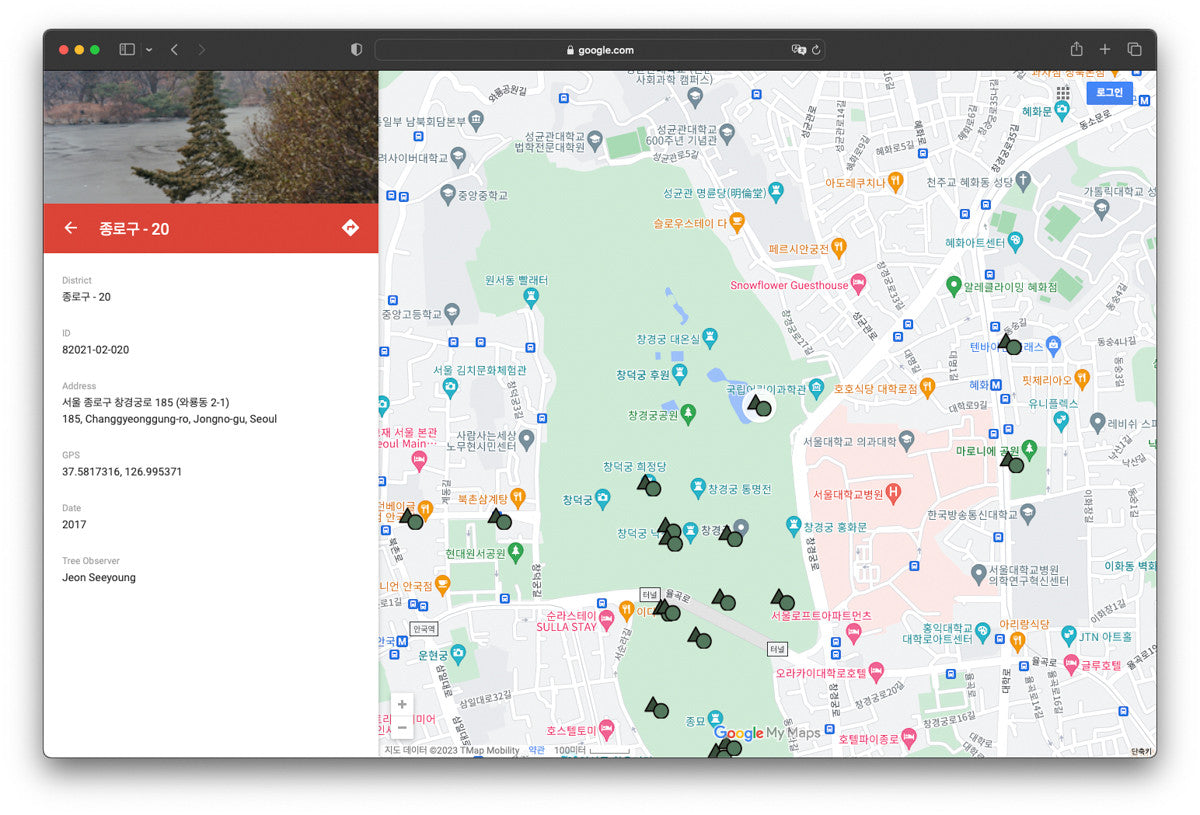Screen dimensions: 1200x815
Task: Open the Snowflower Guesthouse map pin
Action: [857, 285]
